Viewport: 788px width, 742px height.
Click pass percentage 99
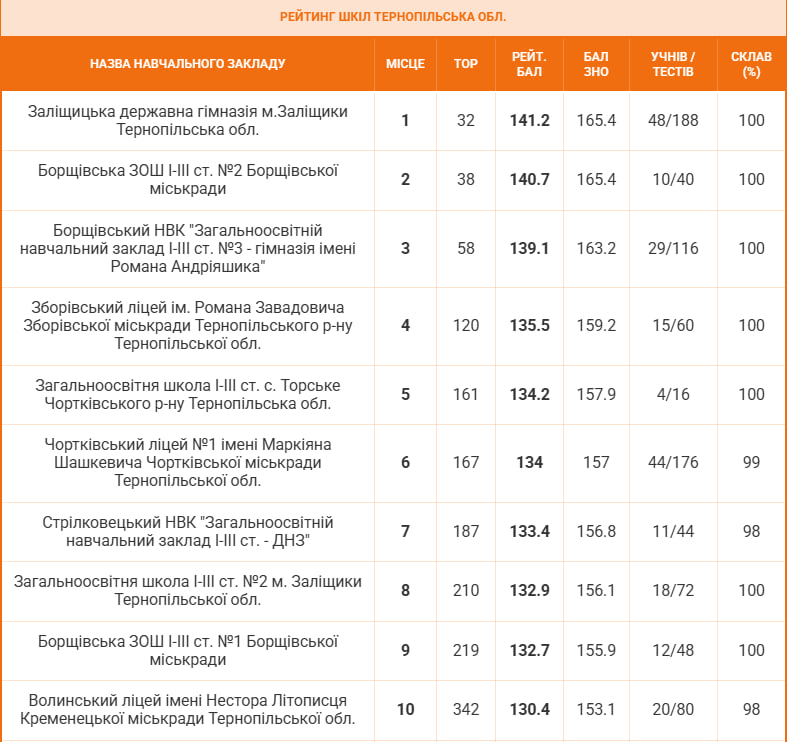coord(751,462)
